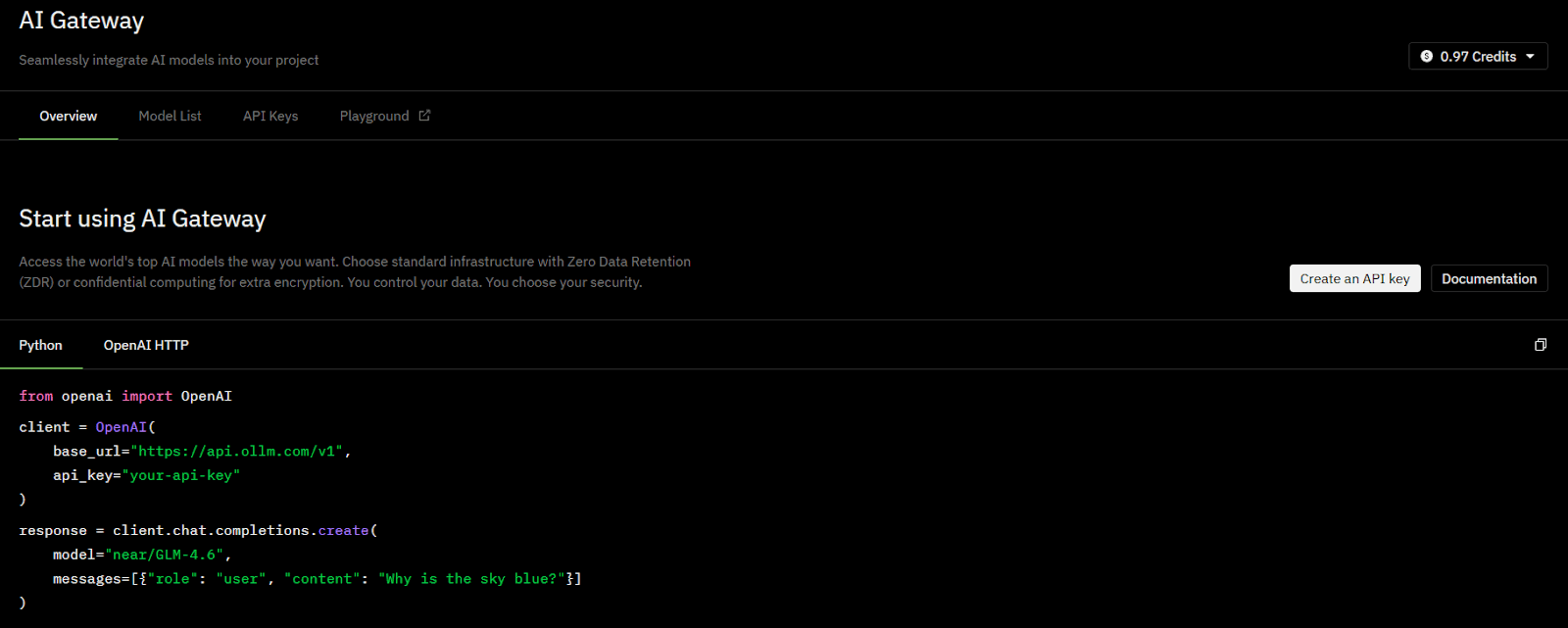Click the Create an API key button
This screenshot has width=1568, height=628.
tap(1354, 278)
